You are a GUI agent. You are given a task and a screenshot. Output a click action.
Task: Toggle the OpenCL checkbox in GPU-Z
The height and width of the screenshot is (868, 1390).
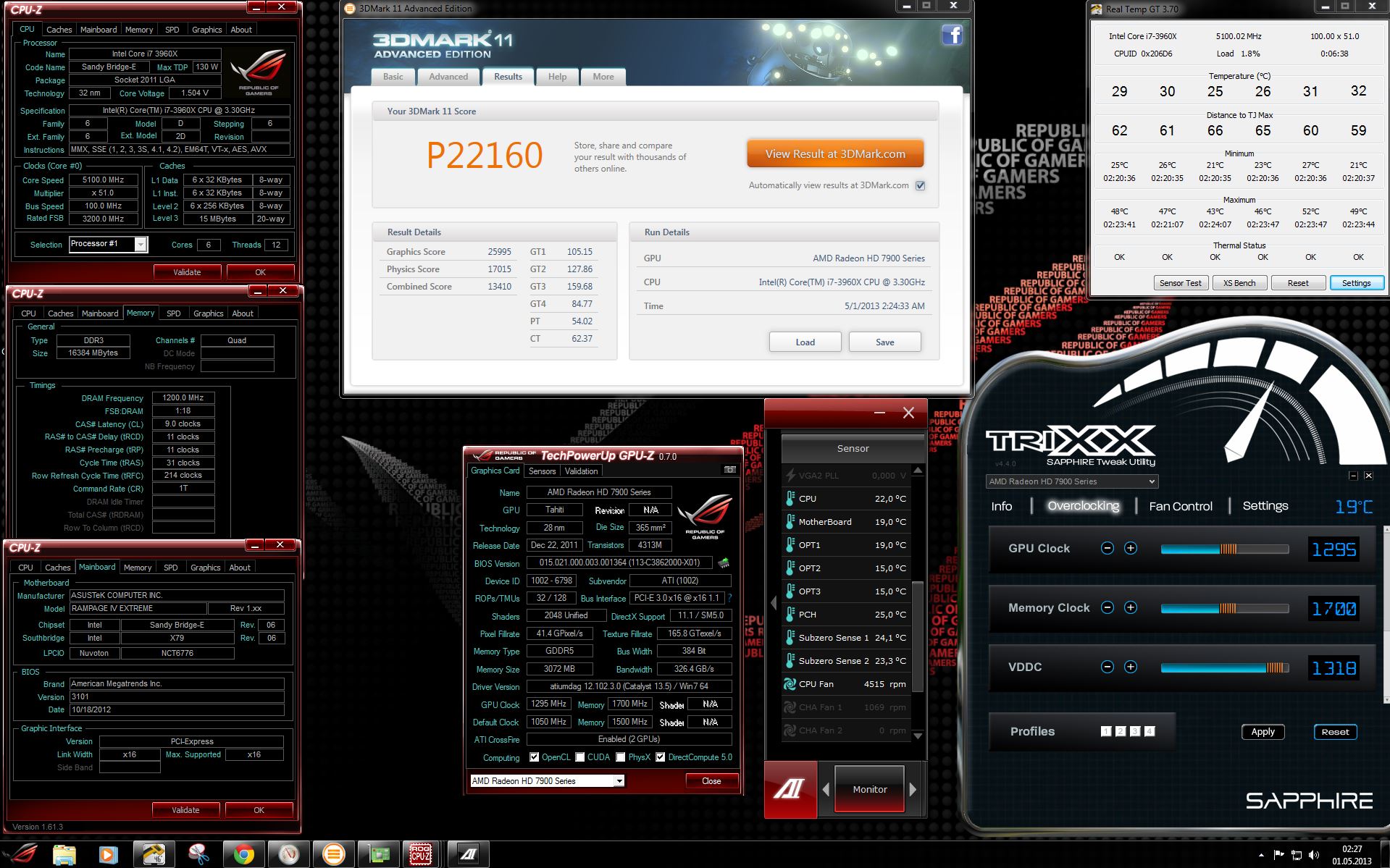pos(534,757)
